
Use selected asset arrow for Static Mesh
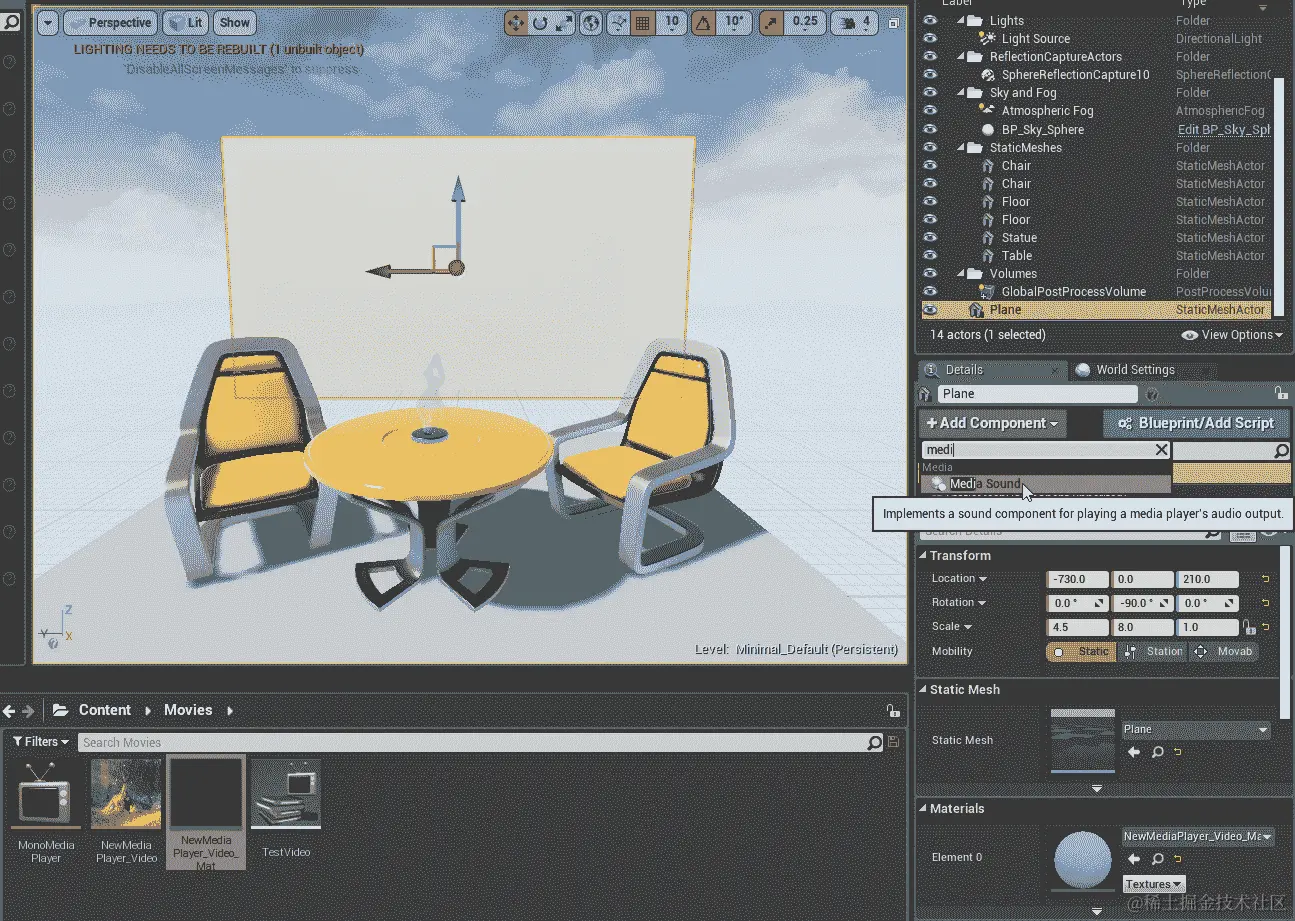point(1133,752)
